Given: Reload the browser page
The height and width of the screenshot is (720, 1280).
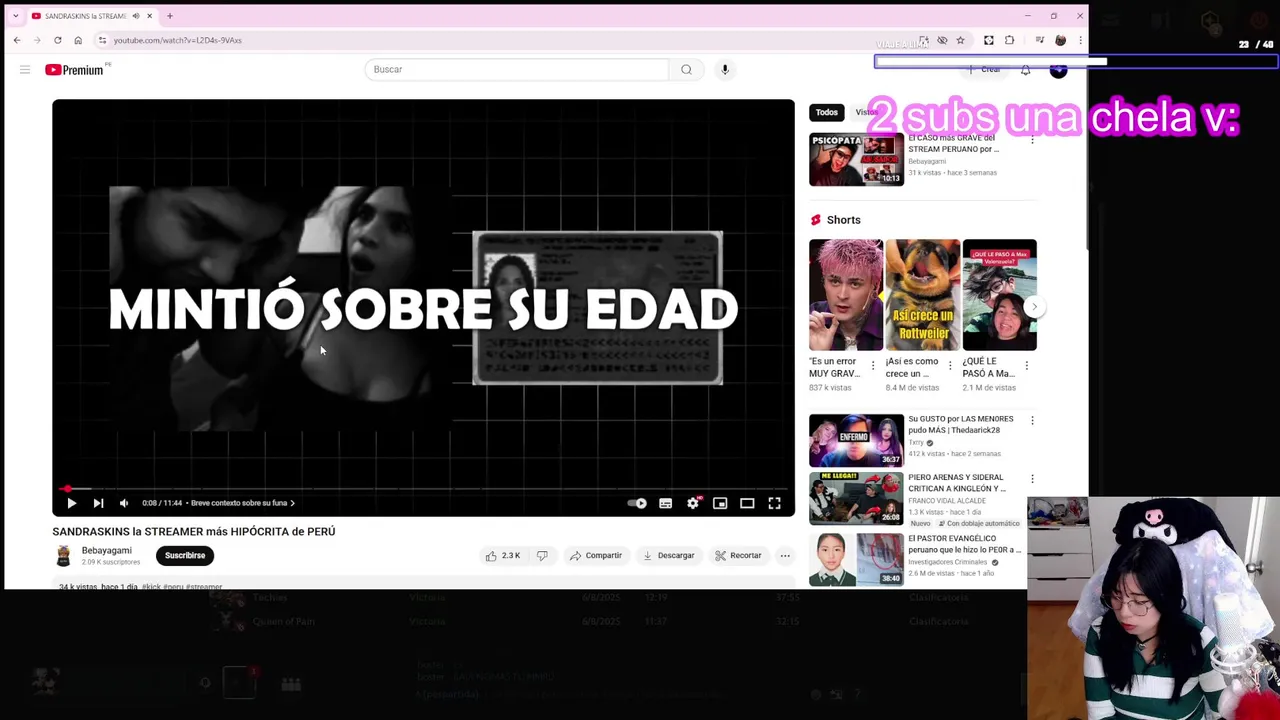Looking at the screenshot, I should click(x=58, y=40).
